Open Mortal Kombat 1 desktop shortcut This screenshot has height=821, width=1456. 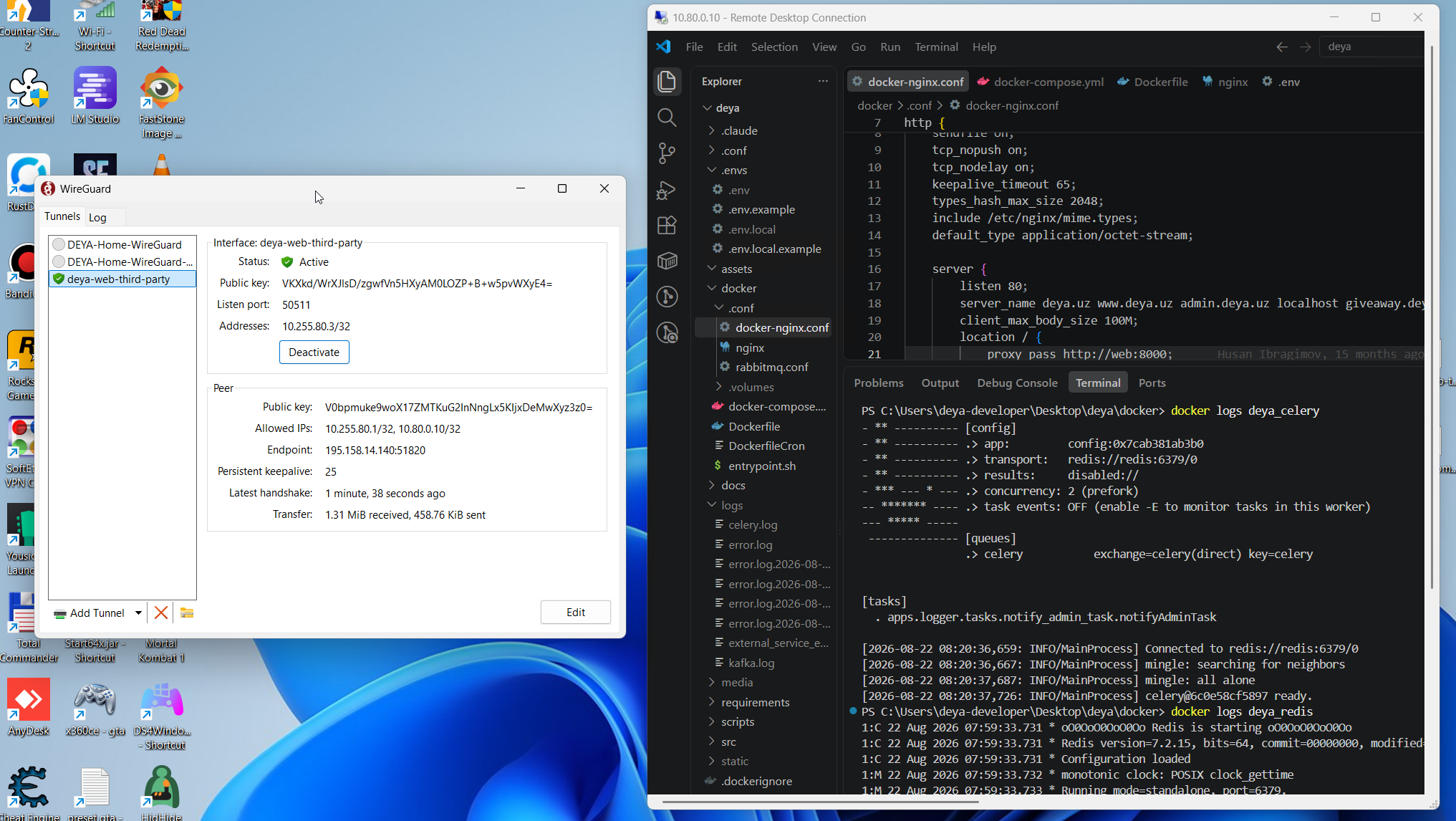(162, 650)
